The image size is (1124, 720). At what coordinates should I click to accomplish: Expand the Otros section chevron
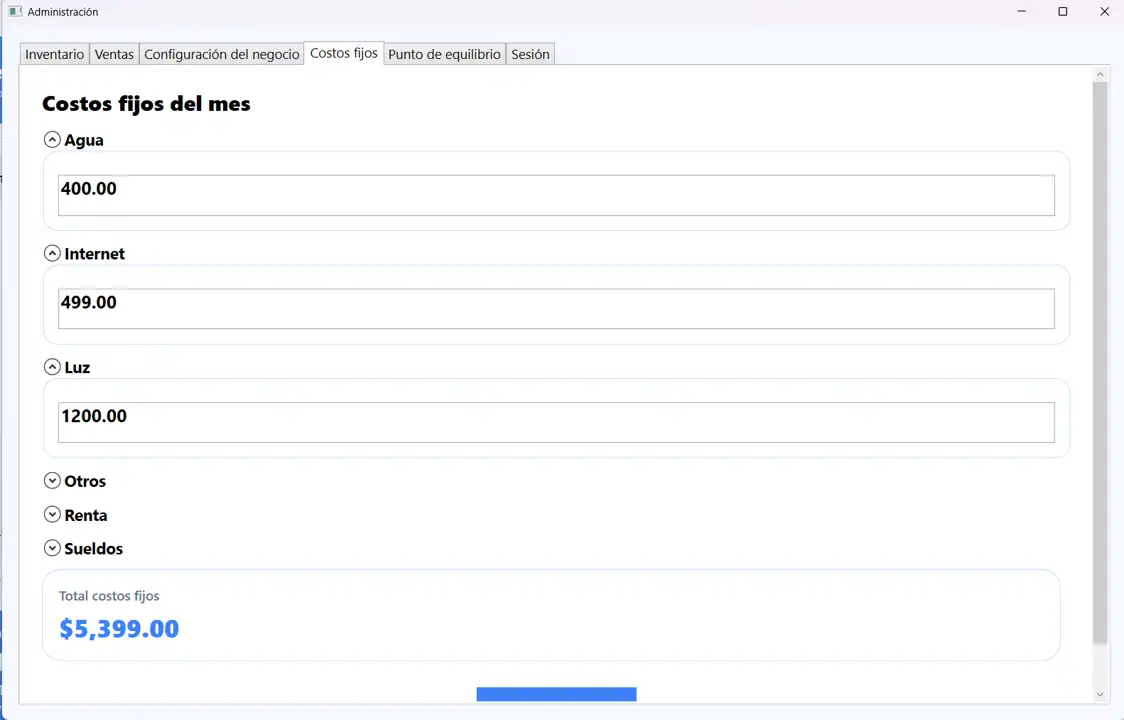click(52, 480)
